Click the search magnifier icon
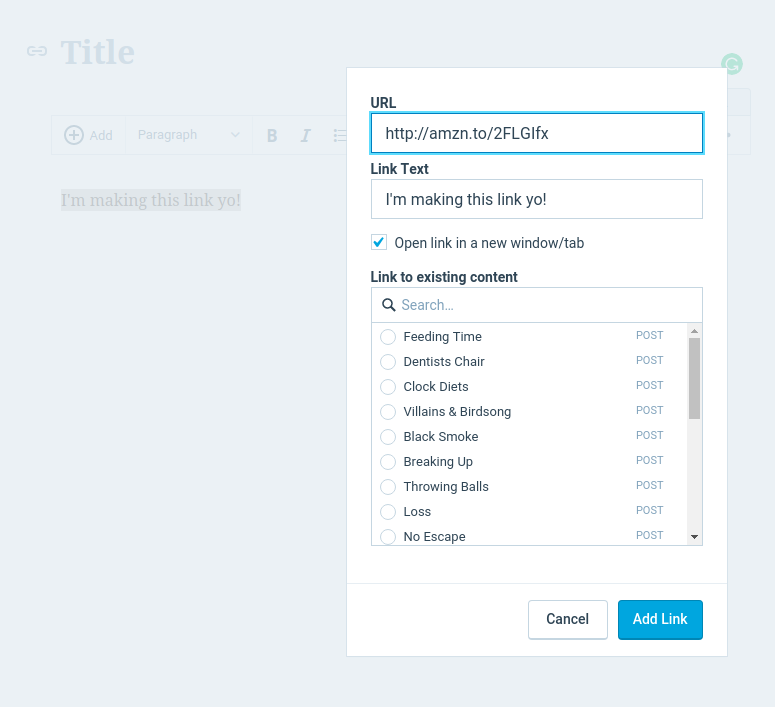The image size is (775, 707). point(389,305)
